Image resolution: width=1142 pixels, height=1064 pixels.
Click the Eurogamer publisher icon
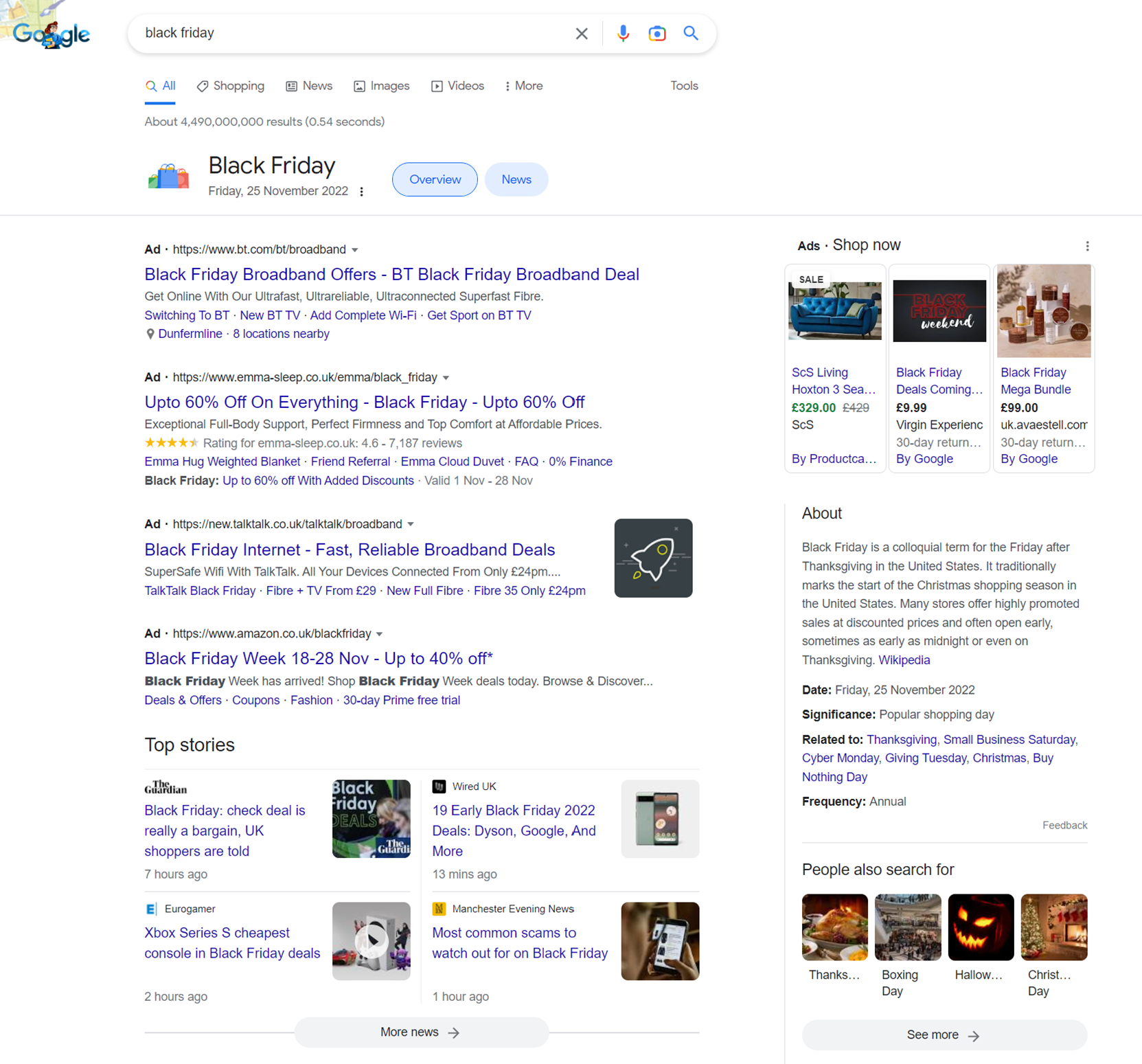click(x=151, y=909)
